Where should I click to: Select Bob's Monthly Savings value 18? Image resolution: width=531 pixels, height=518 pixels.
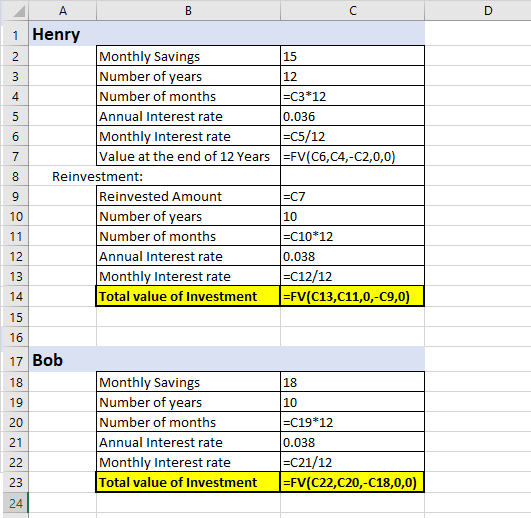[353, 382]
